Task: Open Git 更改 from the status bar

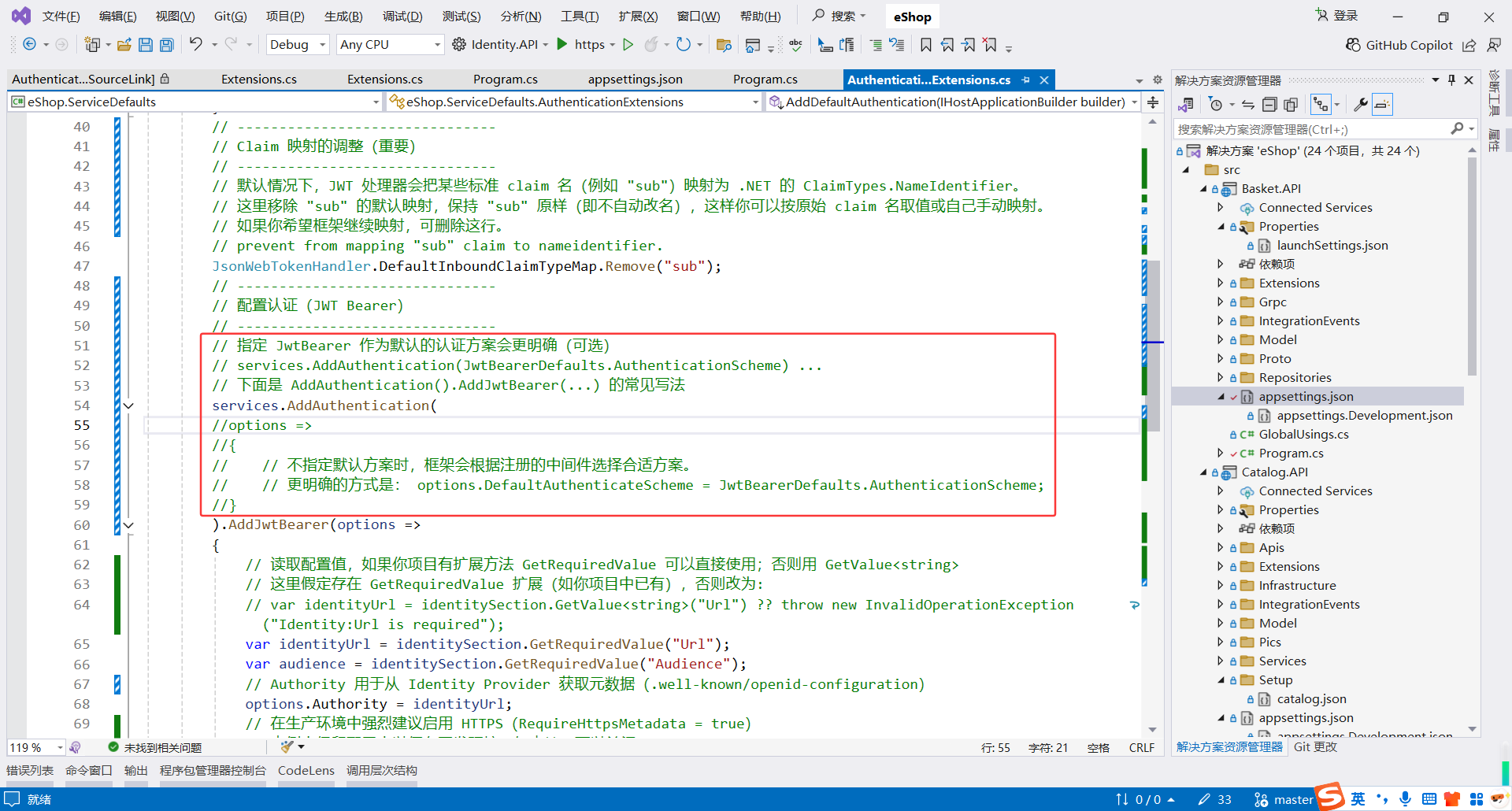Action: [x=1317, y=746]
